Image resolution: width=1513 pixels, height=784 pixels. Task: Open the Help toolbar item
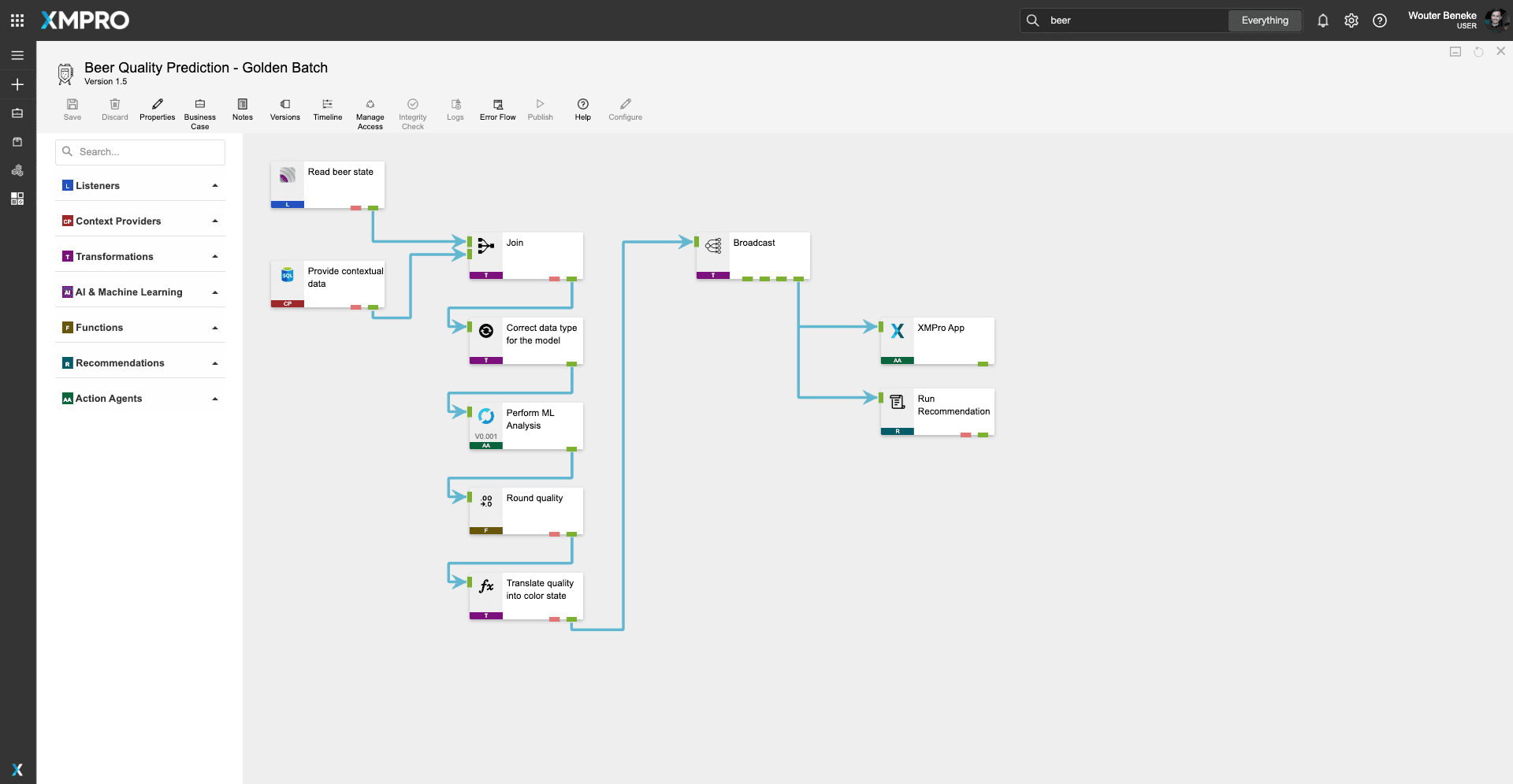[x=582, y=109]
